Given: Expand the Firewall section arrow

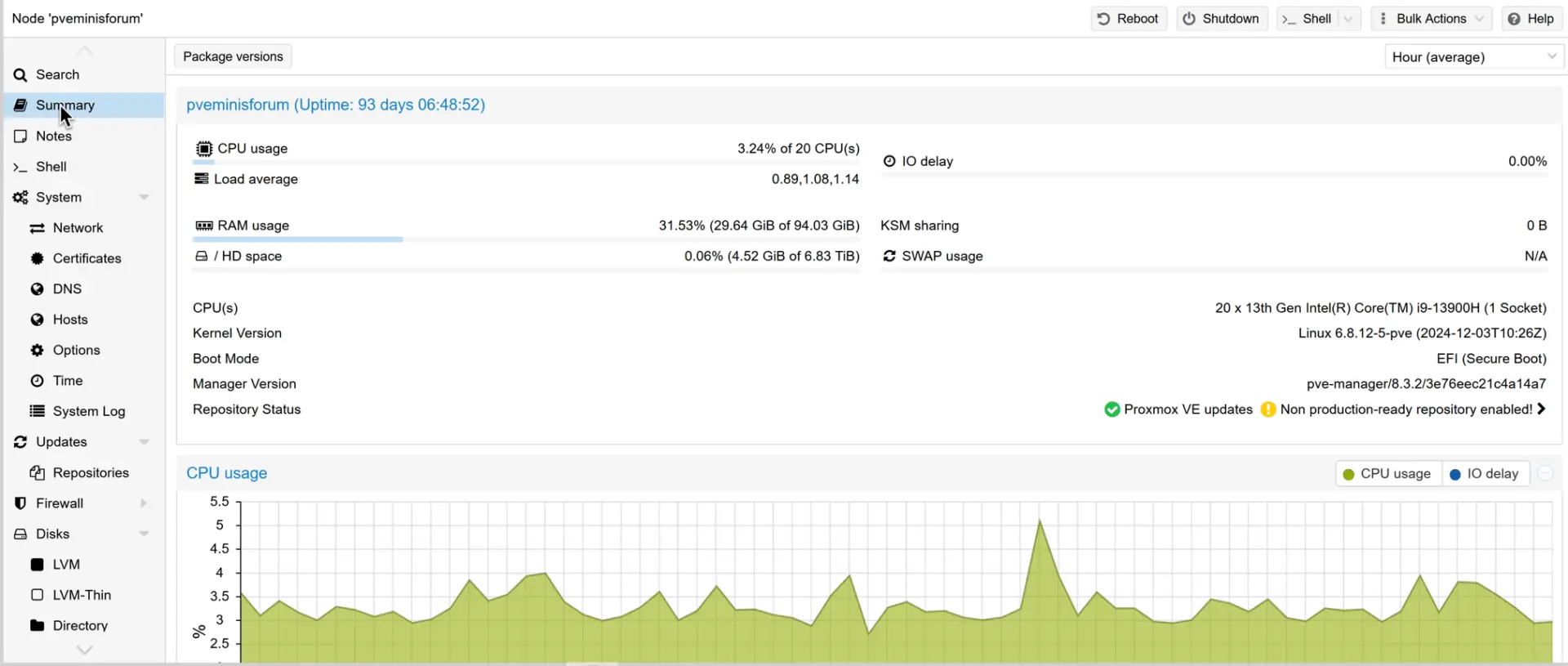Looking at the screenshot, I should coord(144,503).
